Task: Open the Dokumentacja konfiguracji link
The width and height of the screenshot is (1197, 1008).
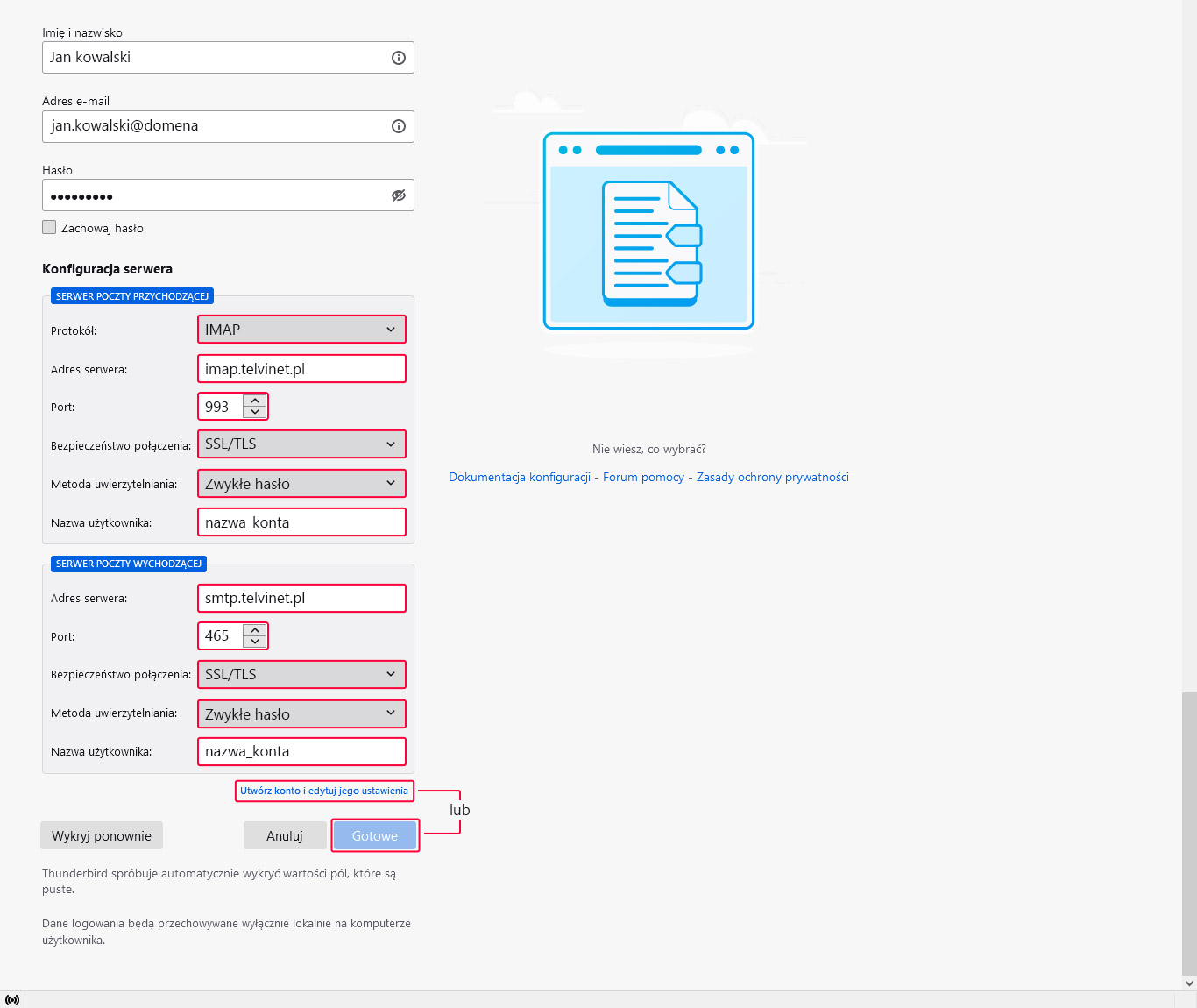Action: tap(520, 477)
